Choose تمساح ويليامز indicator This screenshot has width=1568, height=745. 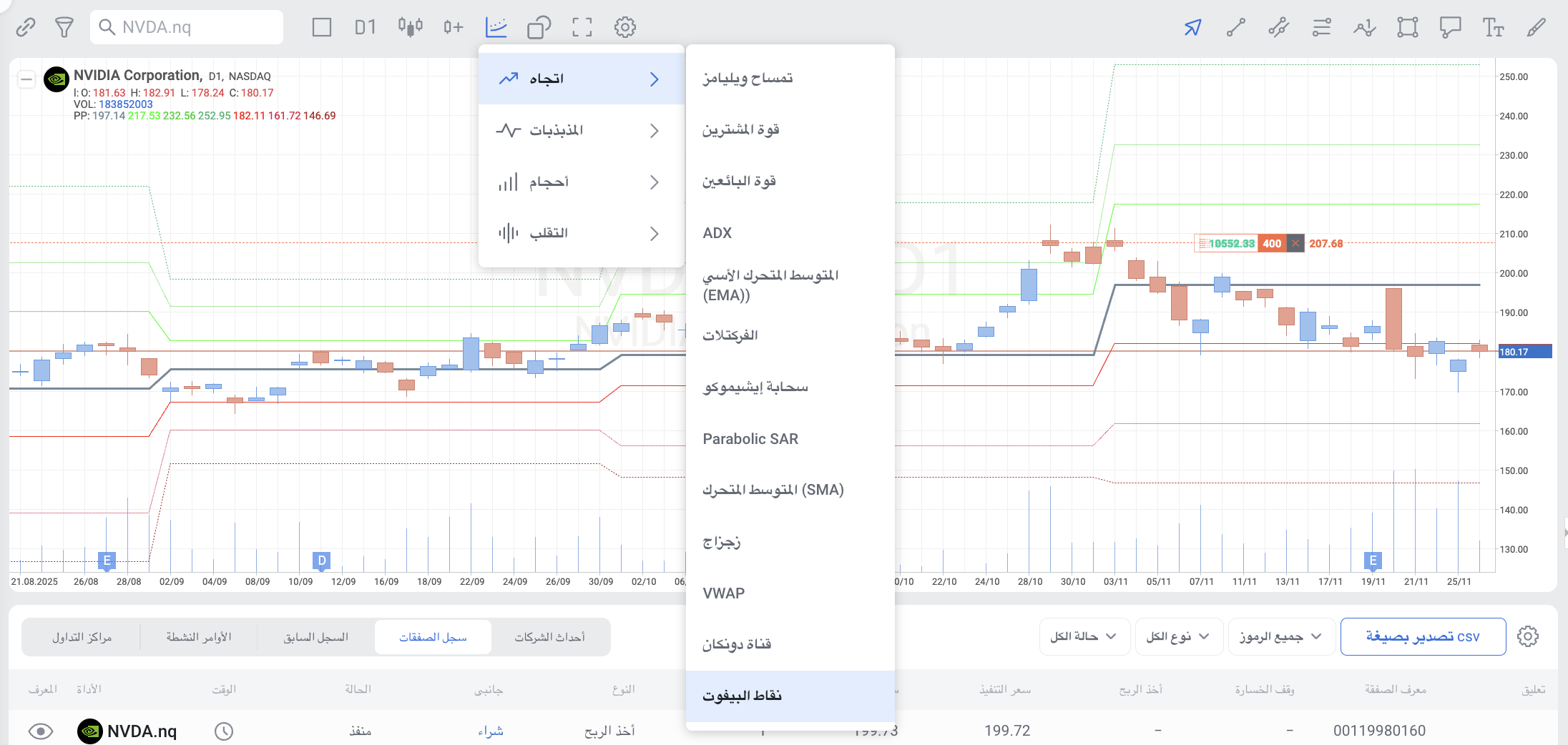[x=790, y=78]
